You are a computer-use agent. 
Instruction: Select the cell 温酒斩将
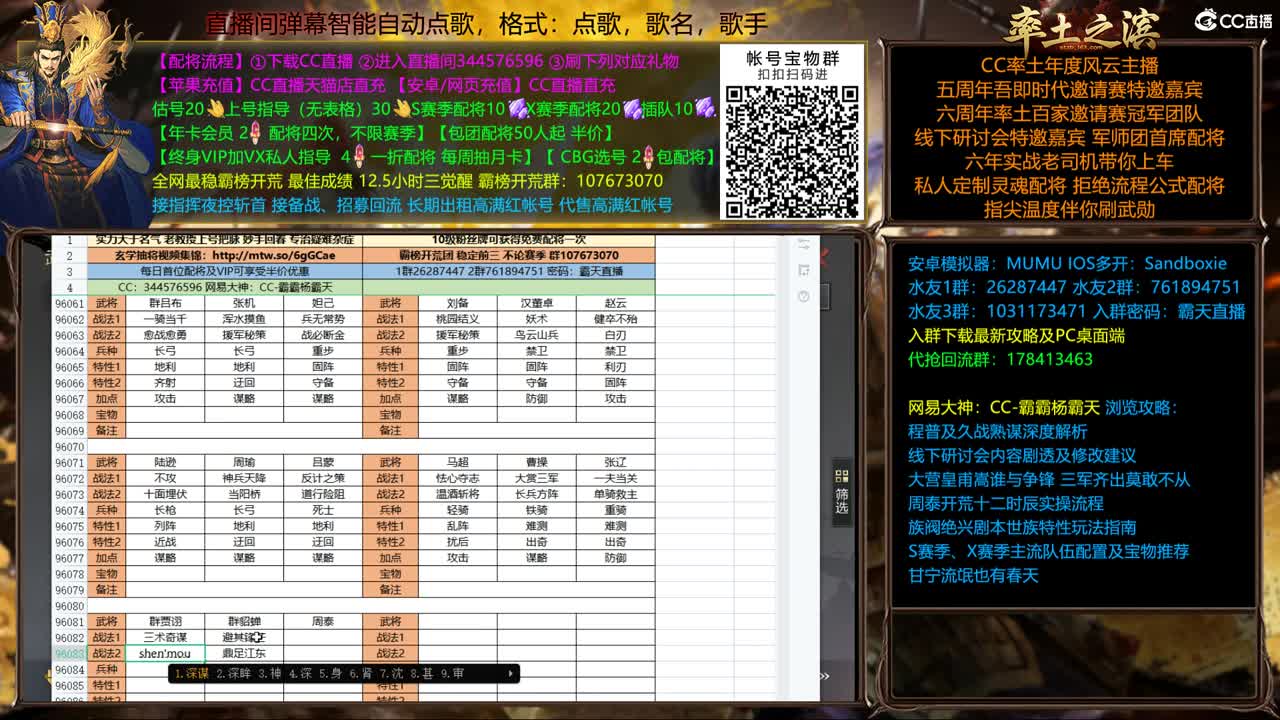pos(458,494)
